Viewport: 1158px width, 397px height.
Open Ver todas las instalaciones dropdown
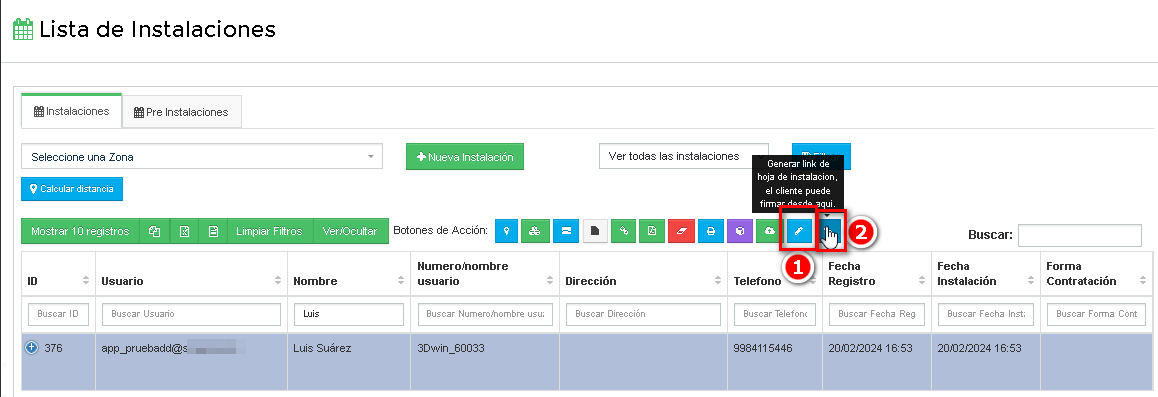[x=683, y=156]
